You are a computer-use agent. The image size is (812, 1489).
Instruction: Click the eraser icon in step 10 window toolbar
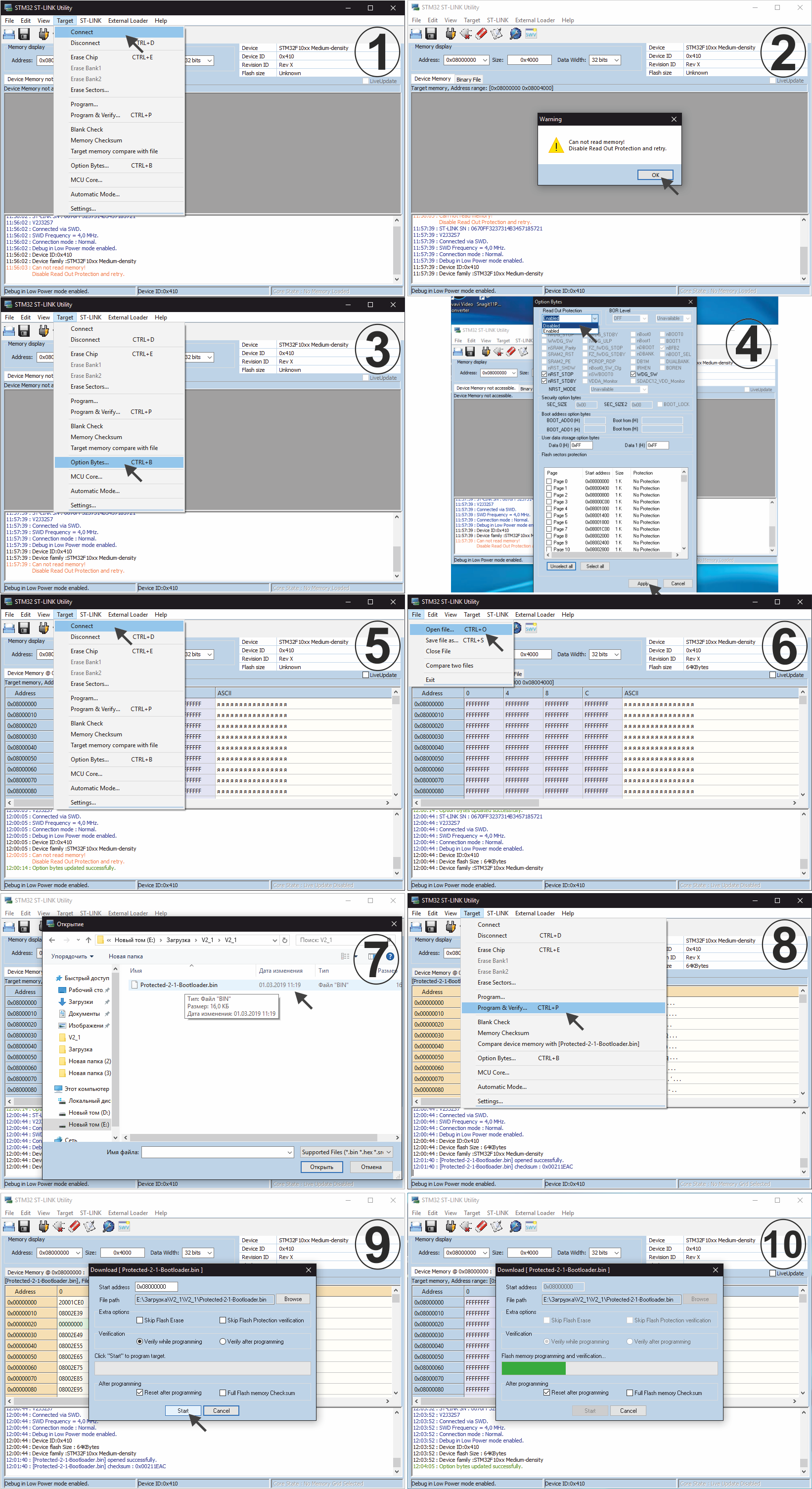(481, 1226)
